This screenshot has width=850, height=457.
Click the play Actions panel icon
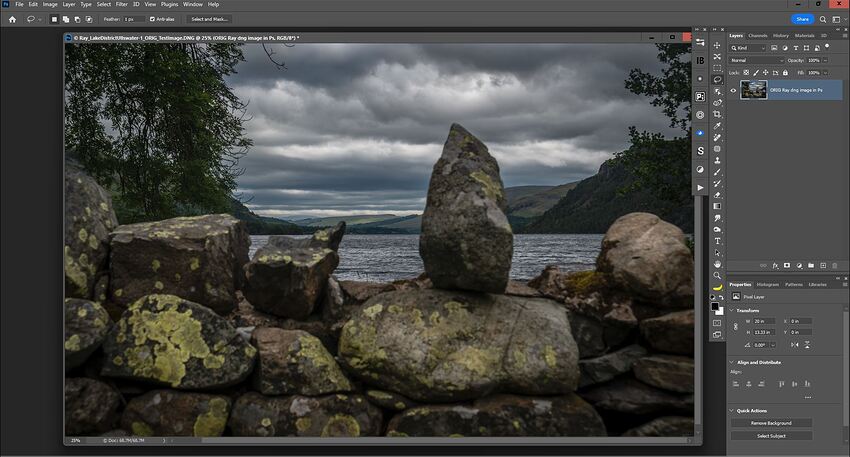(x=700, y=187)
